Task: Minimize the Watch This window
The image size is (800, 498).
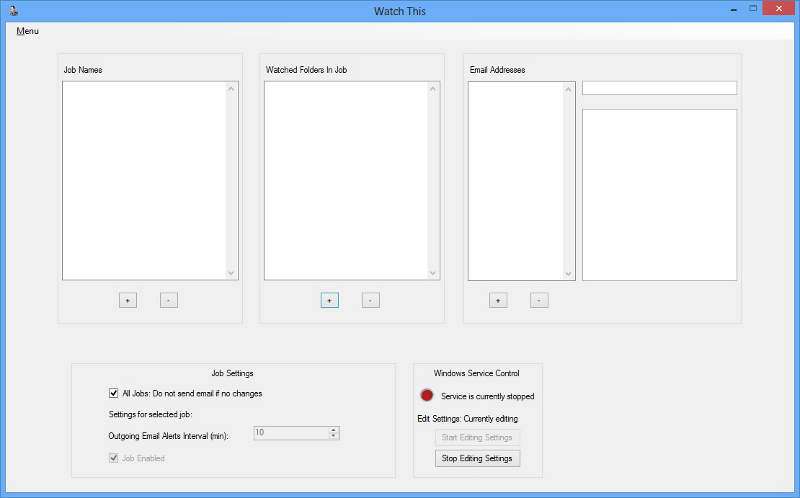Action: 734,9
